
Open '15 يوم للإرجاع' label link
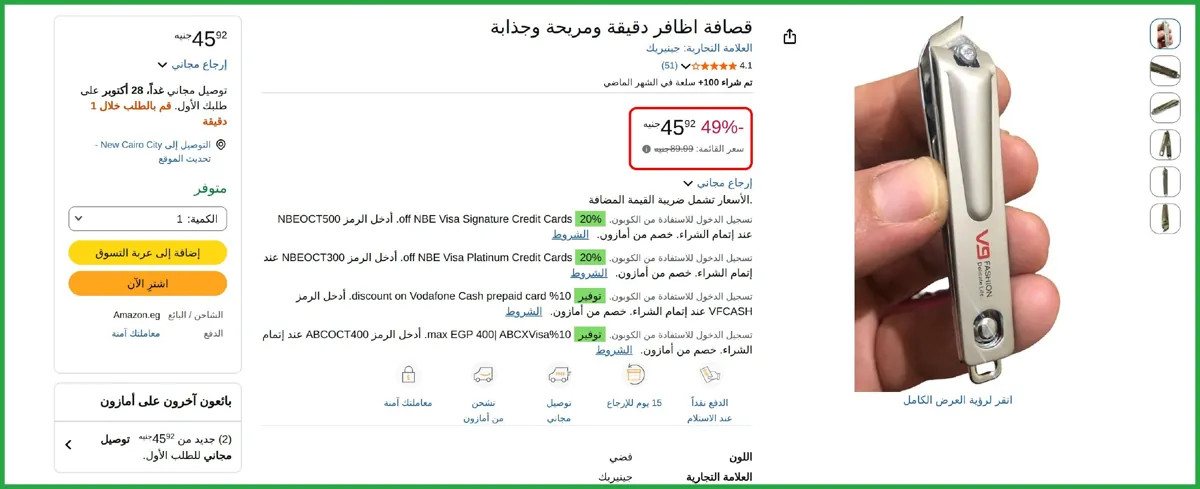[x=634, y=403]
